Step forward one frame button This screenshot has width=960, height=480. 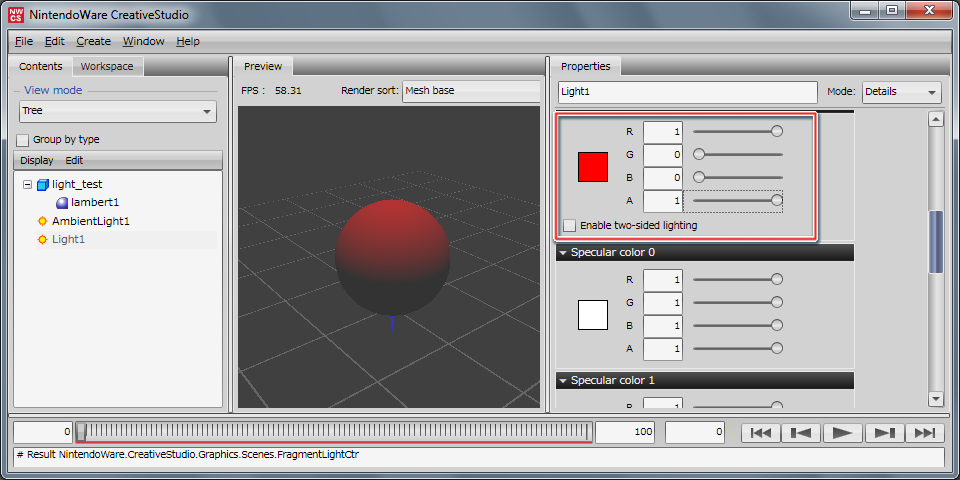coord(884,432)
